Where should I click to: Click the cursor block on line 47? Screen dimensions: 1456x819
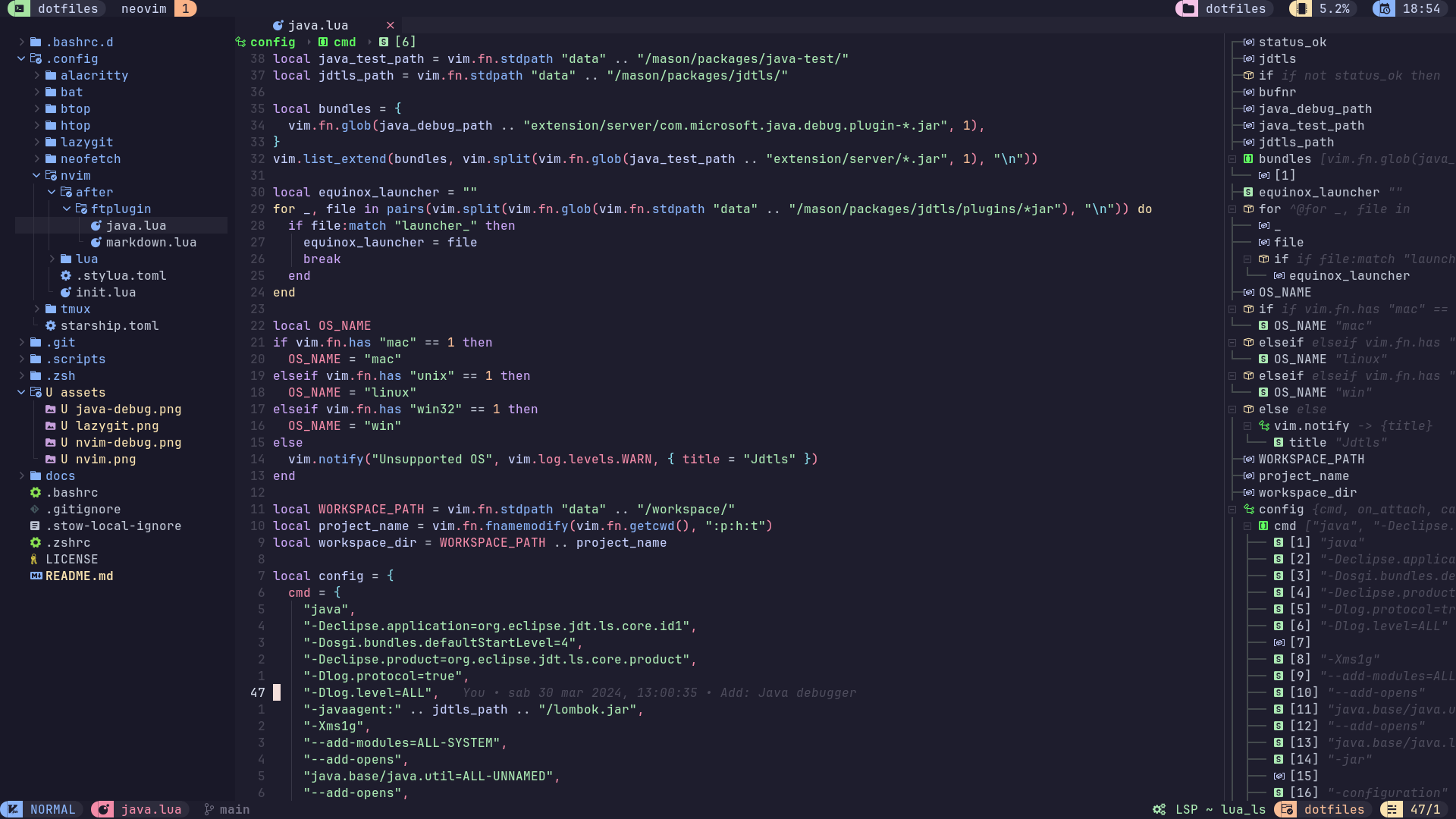277,692
